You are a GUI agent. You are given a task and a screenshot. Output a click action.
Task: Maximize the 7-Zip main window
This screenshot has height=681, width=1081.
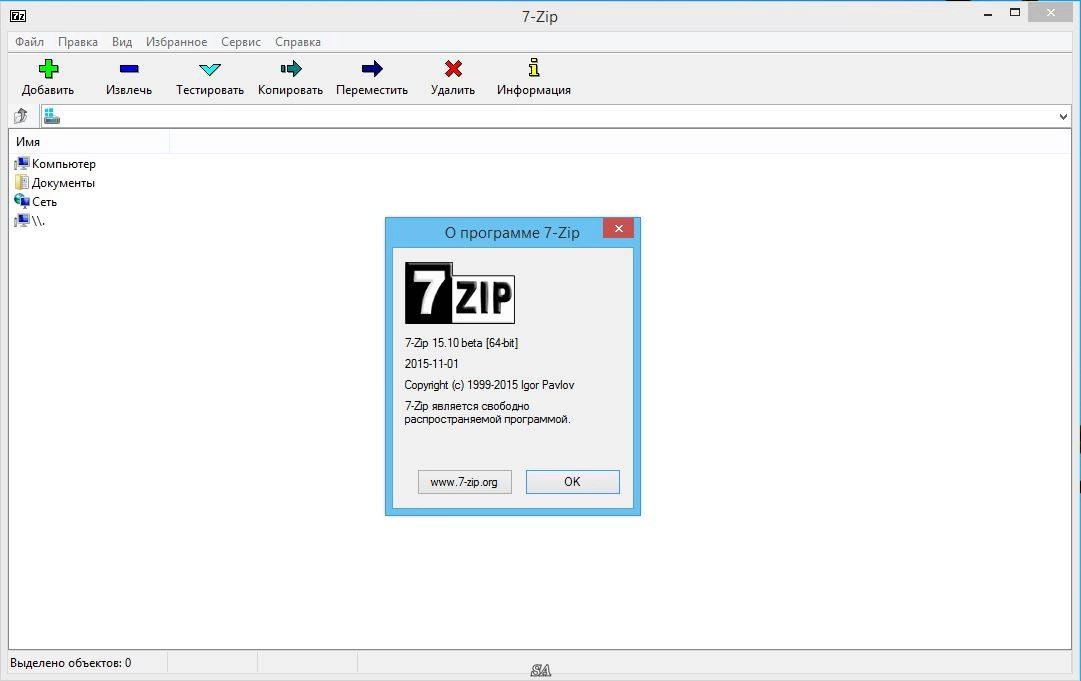(x=1015, y=12)
